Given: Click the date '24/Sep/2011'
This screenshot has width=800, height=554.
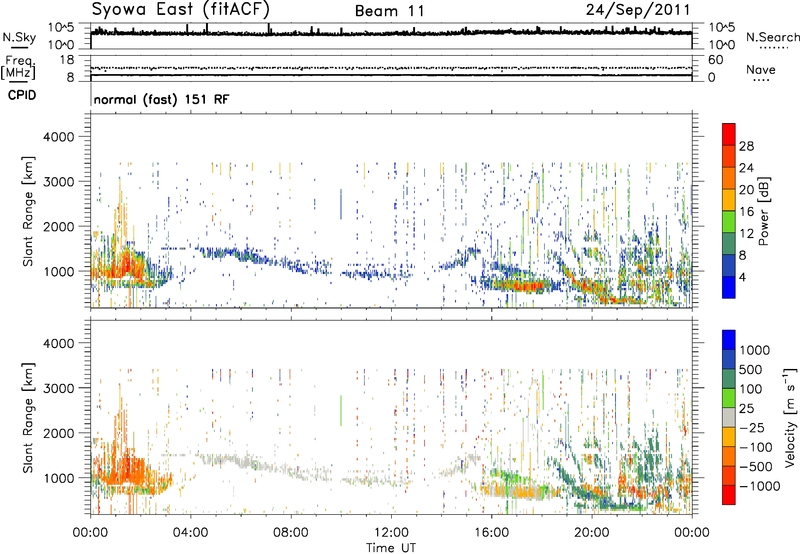Looking at the screenshot, I should [x=638, y=9].
